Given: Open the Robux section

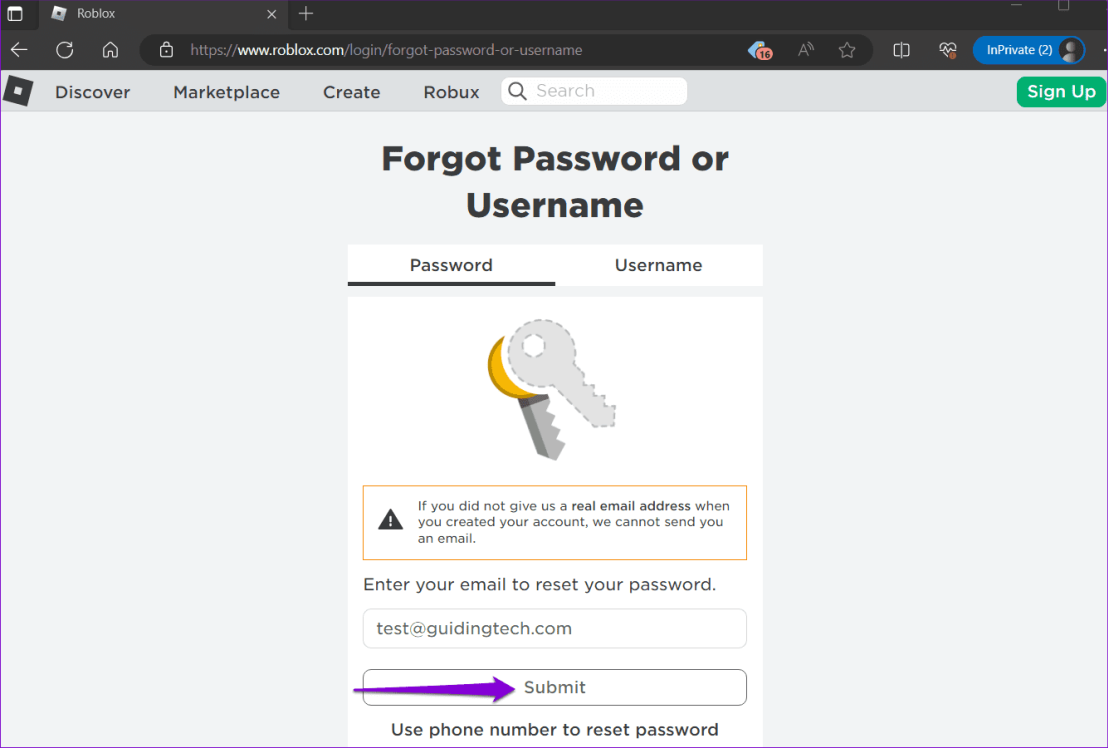Looking at the screenshot, I should (x=451, y=92).
